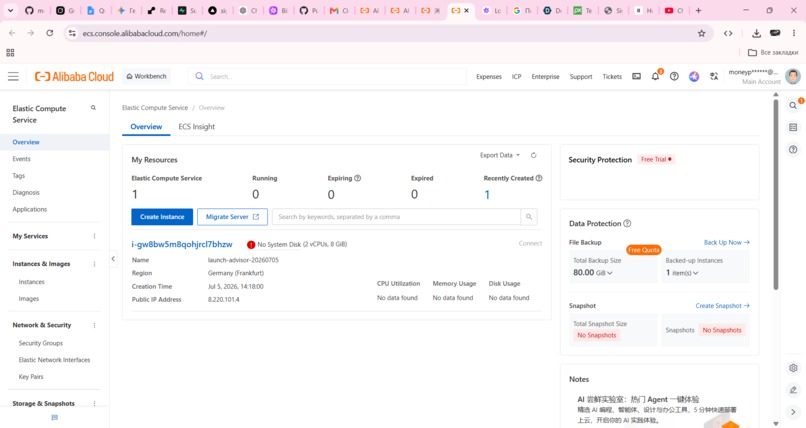Open right rail help circle icon

(x=793, y=150)
